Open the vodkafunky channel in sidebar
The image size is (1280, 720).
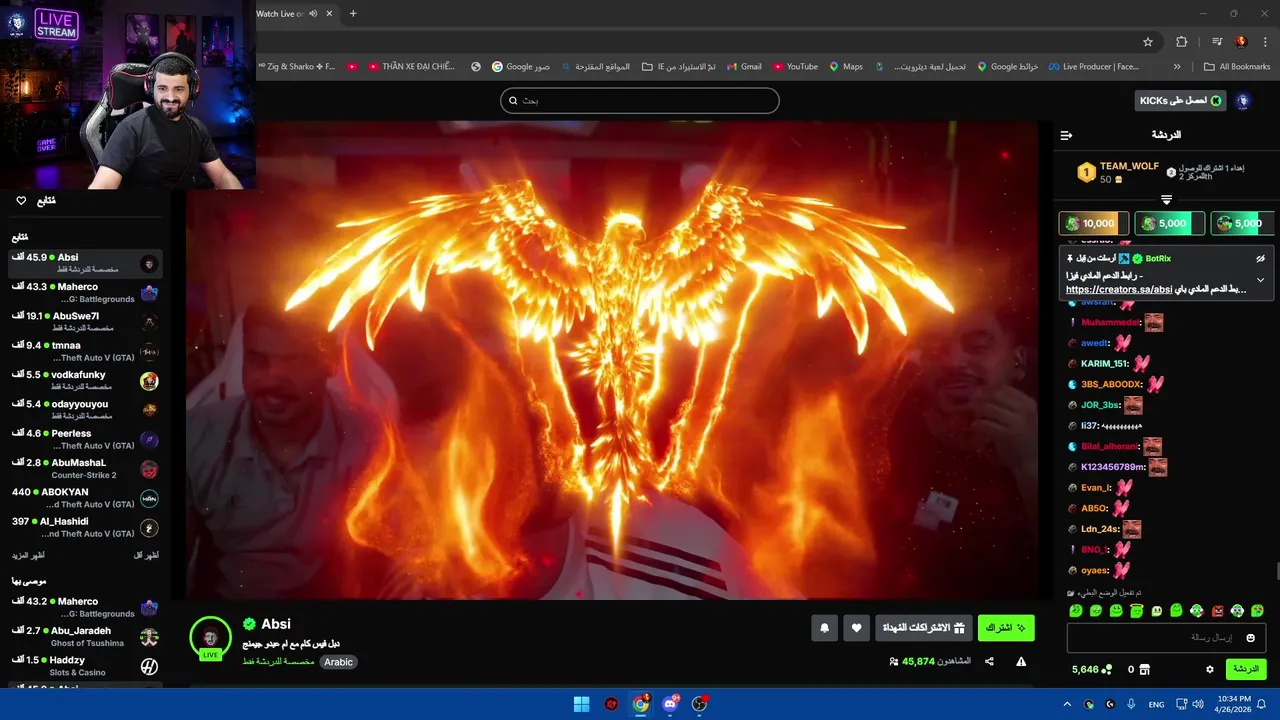tap(85, 380)
